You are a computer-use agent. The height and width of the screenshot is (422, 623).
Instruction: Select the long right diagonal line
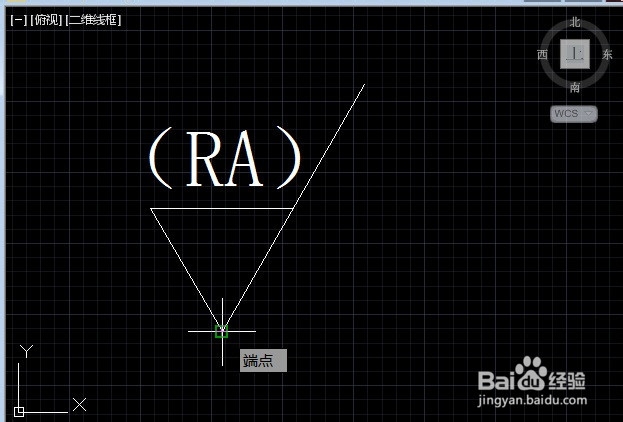click(293, 207)
